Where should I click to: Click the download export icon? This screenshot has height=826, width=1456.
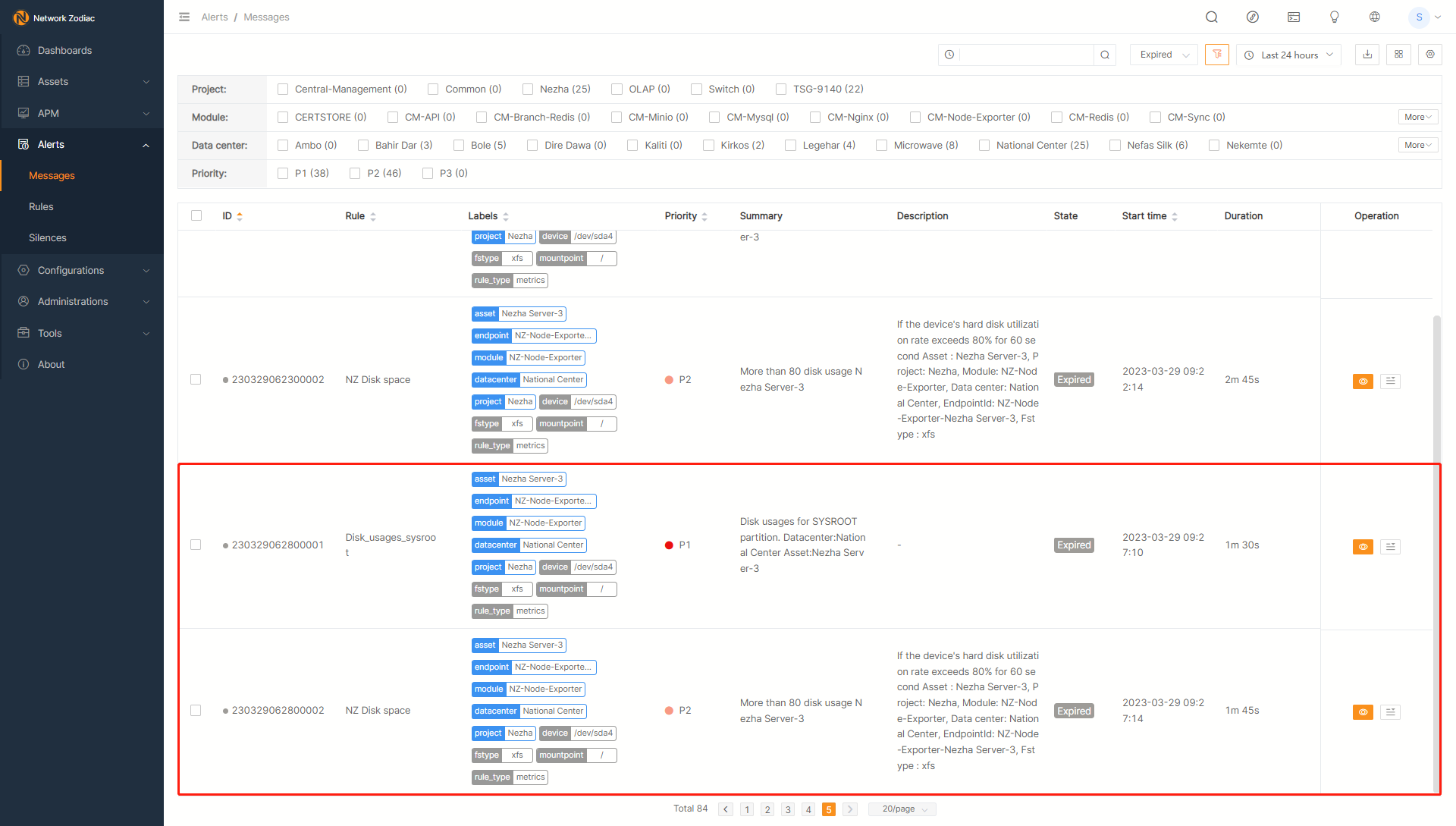click(1367, 55)
